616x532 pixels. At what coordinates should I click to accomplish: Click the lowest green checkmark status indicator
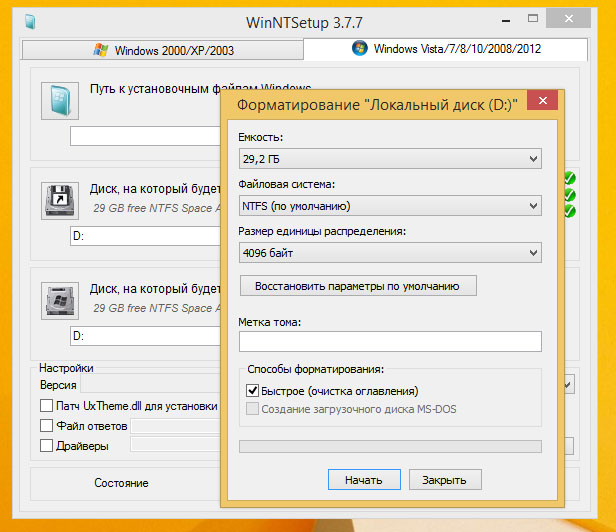pyautogui.click(x=570, y=211)
